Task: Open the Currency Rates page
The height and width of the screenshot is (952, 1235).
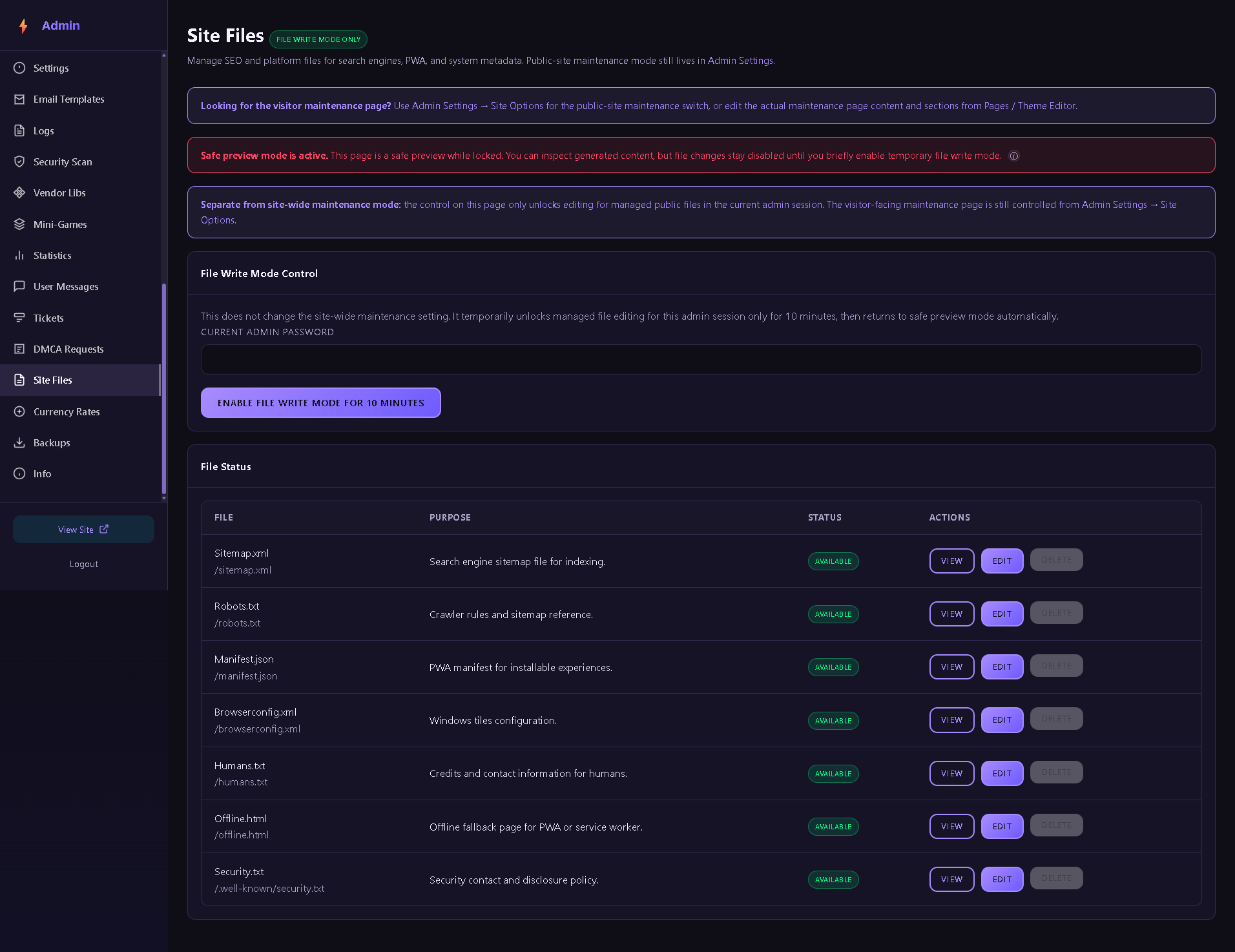Action: pos(80,411)
